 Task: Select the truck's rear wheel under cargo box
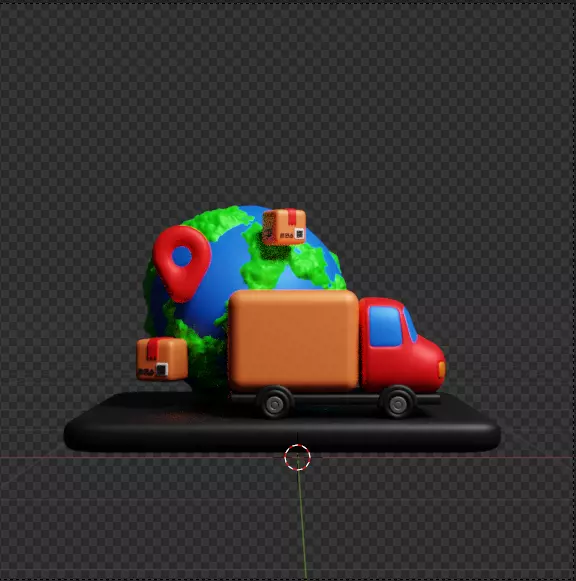coord(275,403)
